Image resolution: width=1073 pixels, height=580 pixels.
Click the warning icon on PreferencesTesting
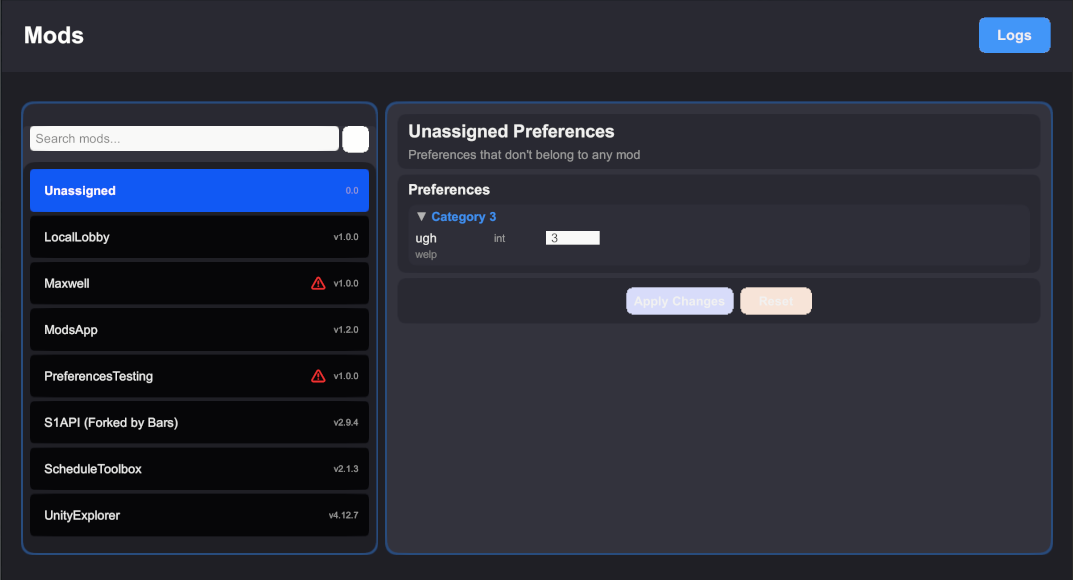[318, 376]
